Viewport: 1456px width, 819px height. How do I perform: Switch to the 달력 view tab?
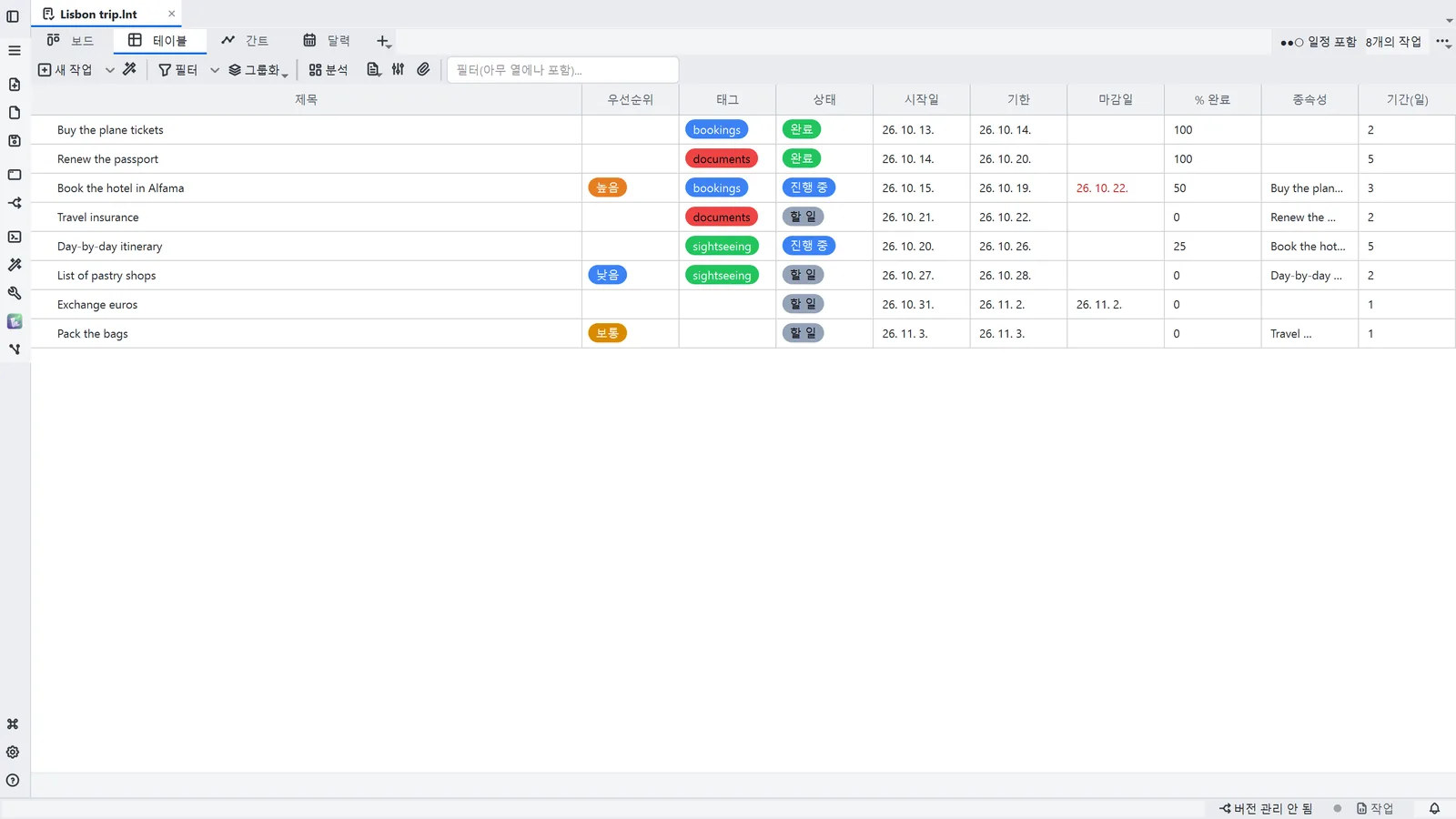pyautogui.click(x=327, y=41)
